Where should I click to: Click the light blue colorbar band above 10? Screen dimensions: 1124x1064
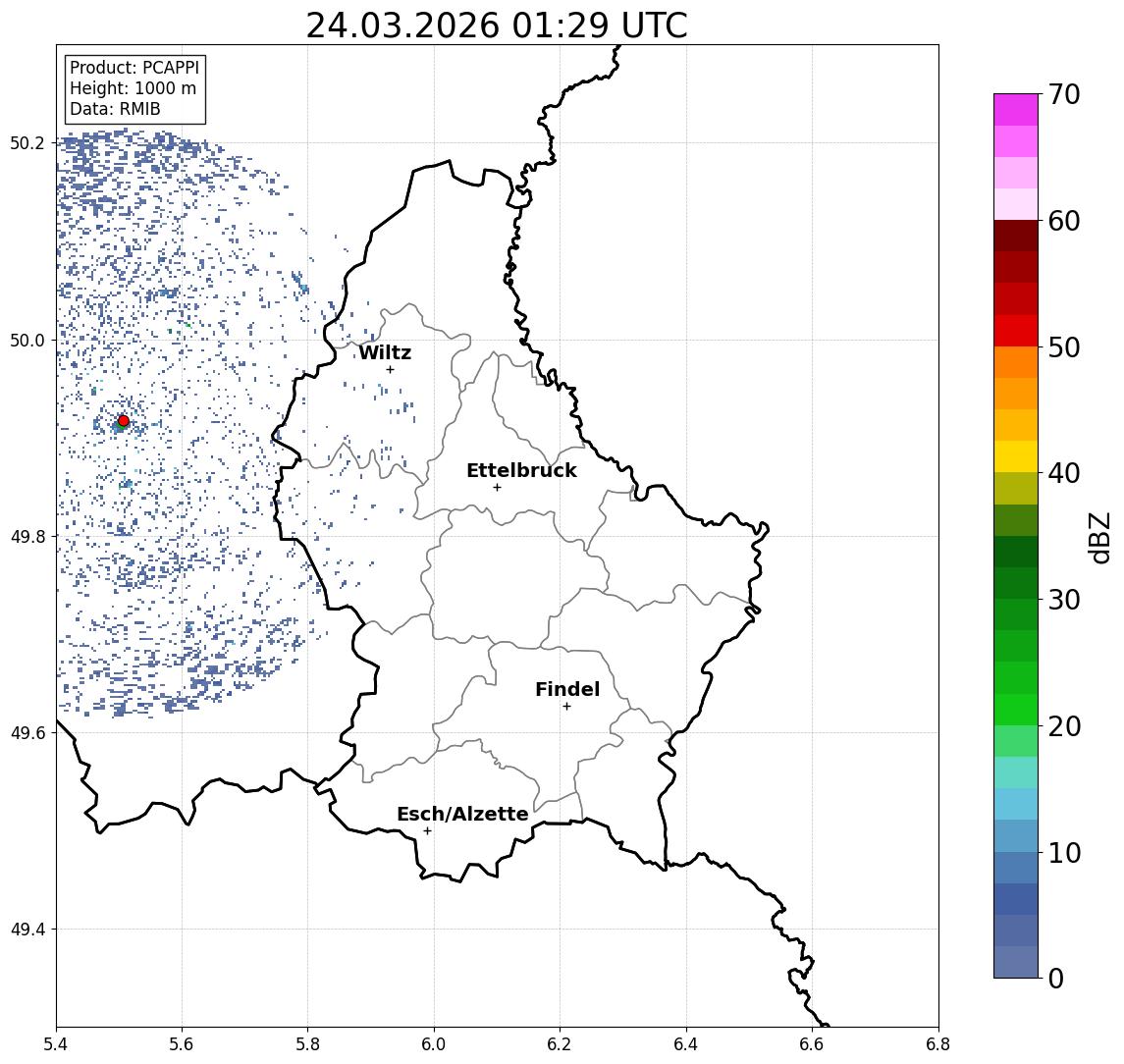click(x=1016, y=835)
